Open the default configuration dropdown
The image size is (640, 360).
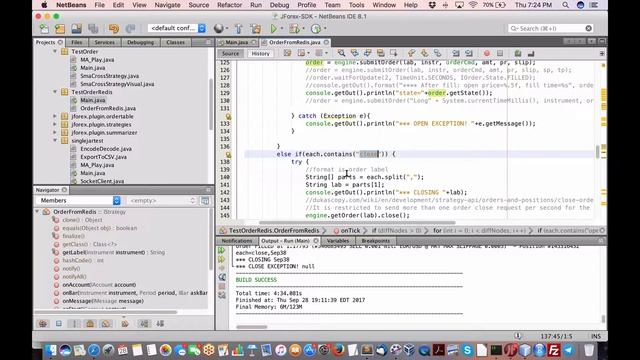(x=176, y=28)
